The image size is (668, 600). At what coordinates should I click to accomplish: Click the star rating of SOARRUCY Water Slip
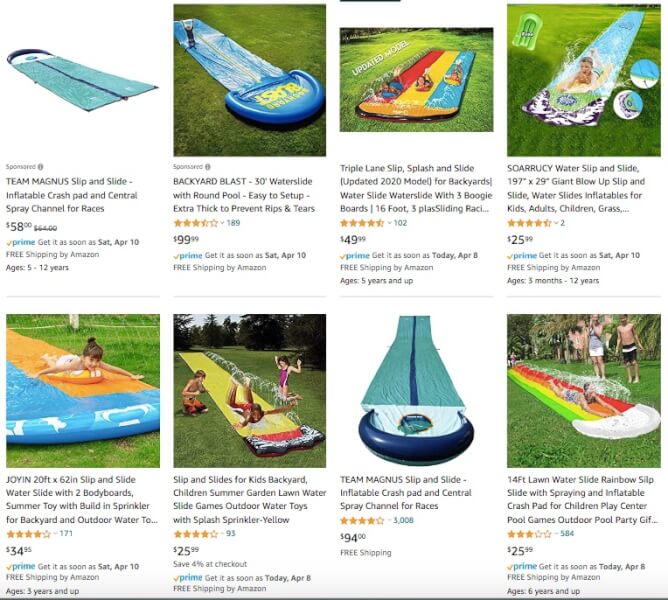tap(530, 223)
